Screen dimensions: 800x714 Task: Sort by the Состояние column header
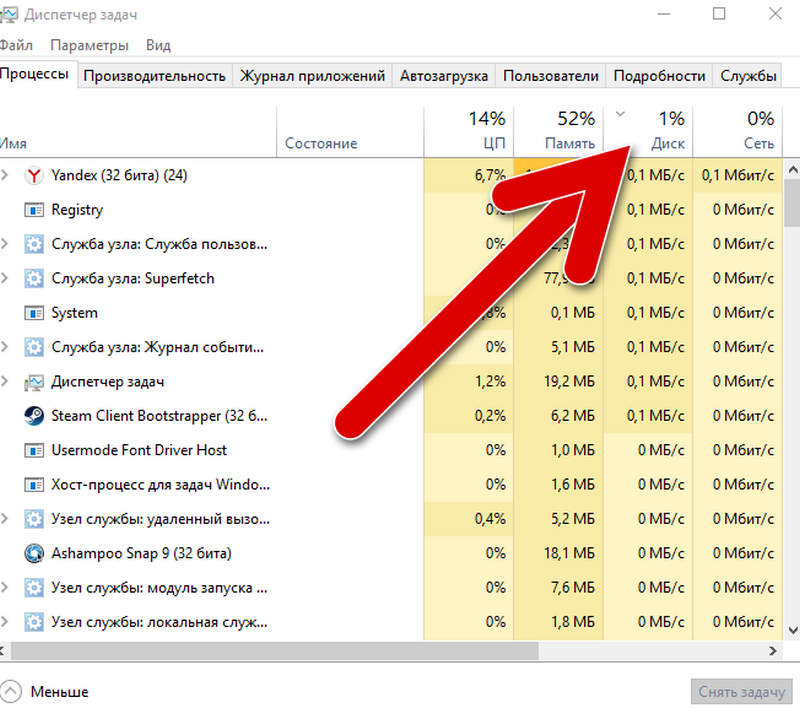350,132
